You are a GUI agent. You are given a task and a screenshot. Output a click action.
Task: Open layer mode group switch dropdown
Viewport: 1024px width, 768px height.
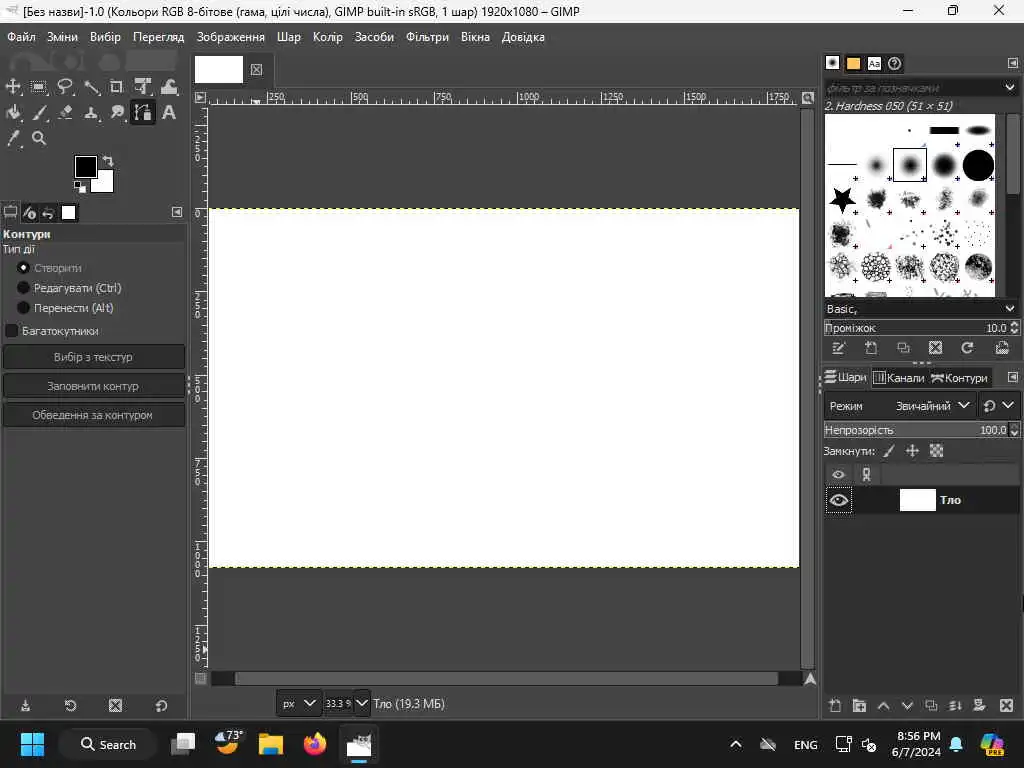999,406
